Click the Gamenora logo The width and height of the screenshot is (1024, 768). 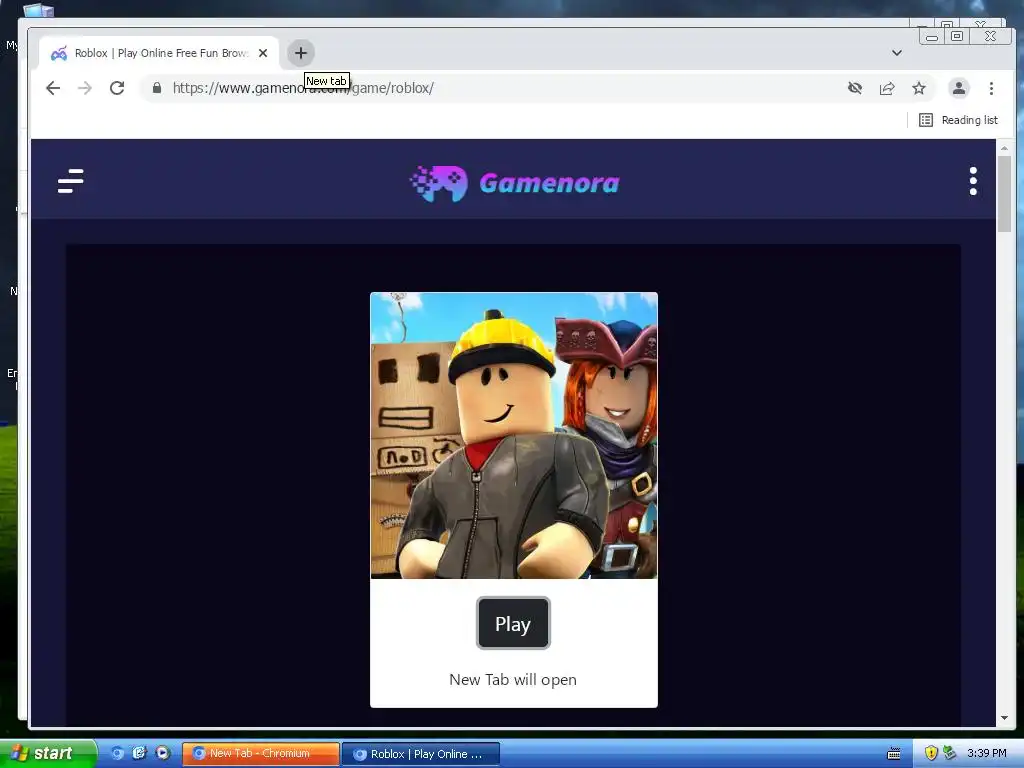click(x=514, y=183)
